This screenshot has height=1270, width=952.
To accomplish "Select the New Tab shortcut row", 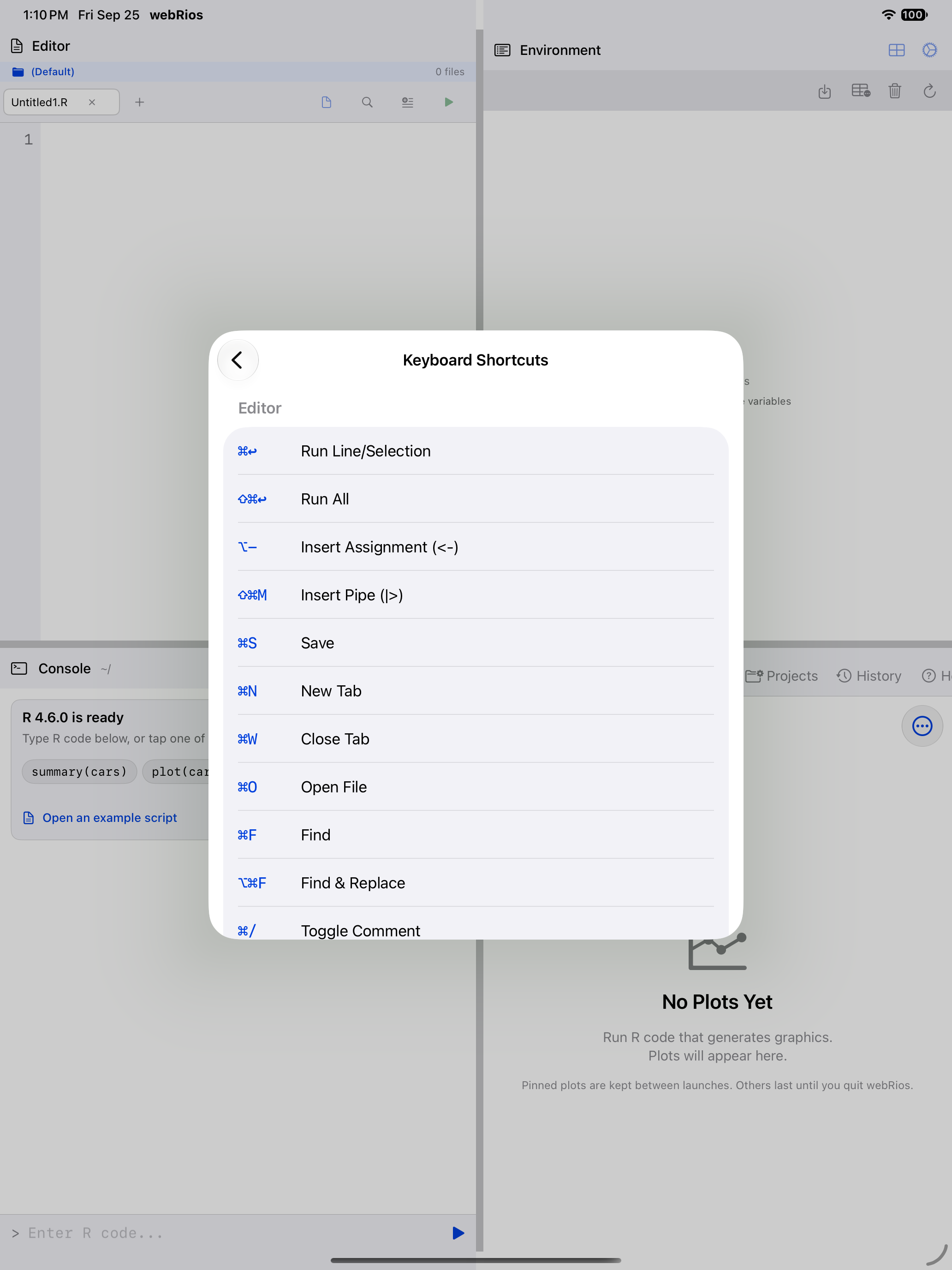I will click(476, 691).
